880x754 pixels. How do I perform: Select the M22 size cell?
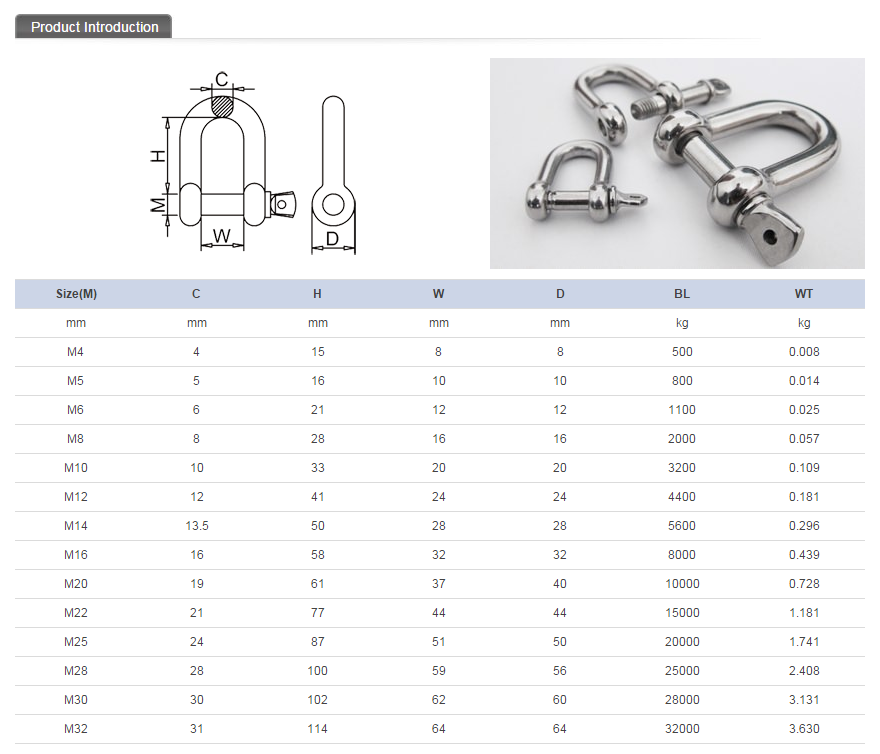point(76,613)
